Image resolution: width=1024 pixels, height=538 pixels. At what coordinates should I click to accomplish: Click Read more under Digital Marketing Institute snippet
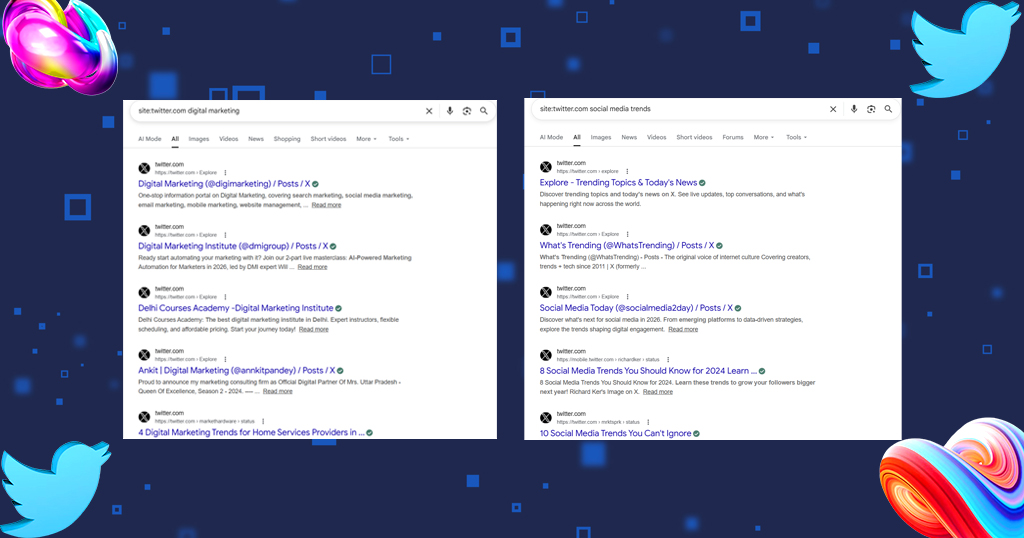tap(312, 267)
